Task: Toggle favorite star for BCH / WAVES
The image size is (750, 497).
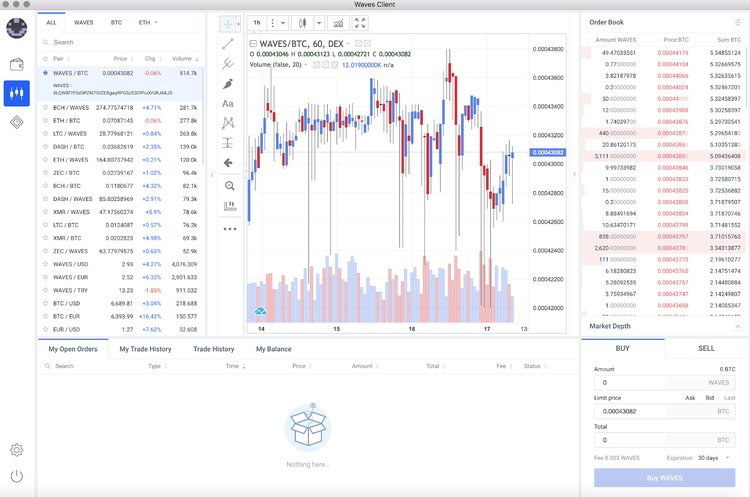Action: point(45,106)
